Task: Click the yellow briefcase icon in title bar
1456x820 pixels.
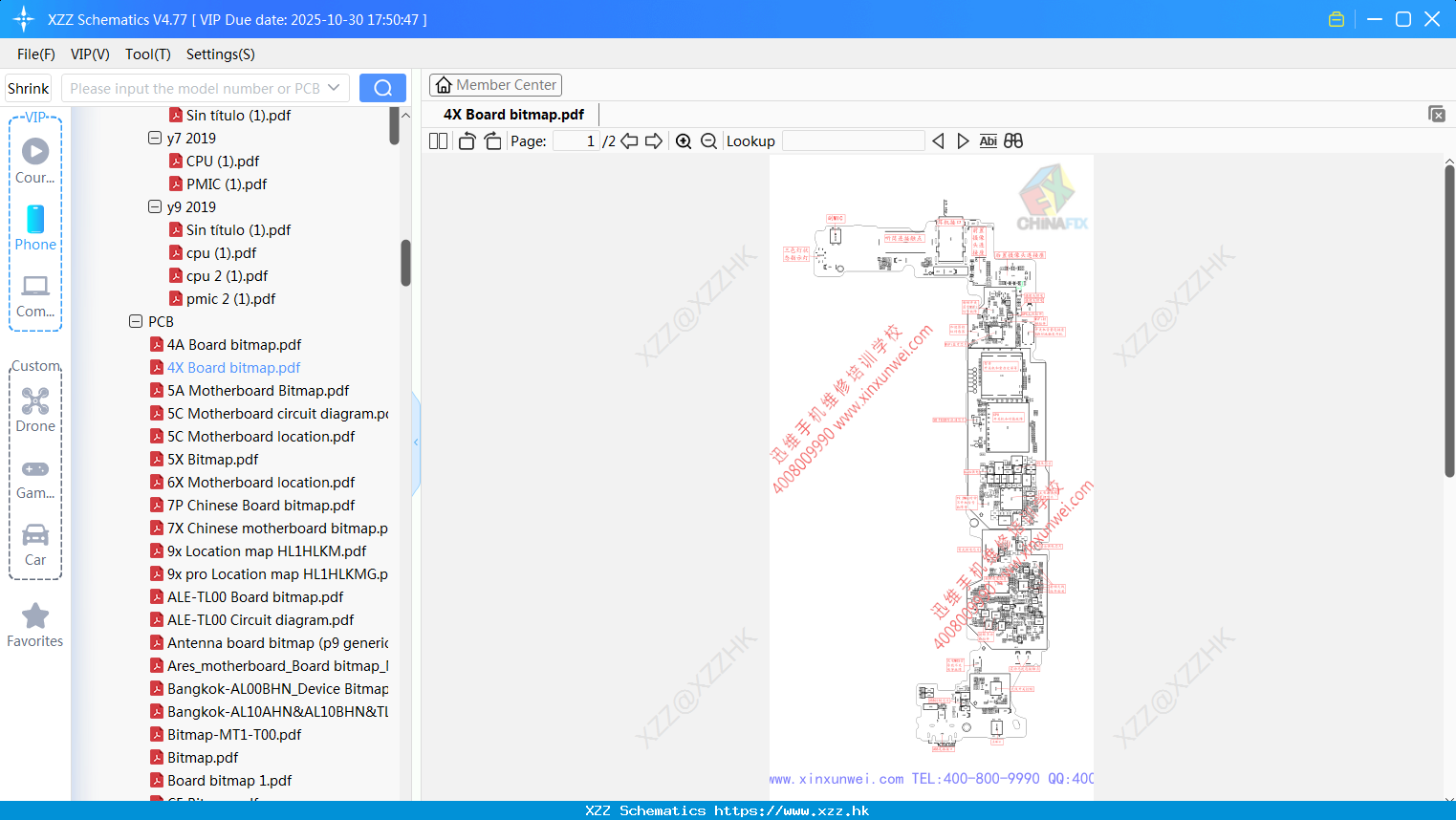Action: (x=1336, y=19)
